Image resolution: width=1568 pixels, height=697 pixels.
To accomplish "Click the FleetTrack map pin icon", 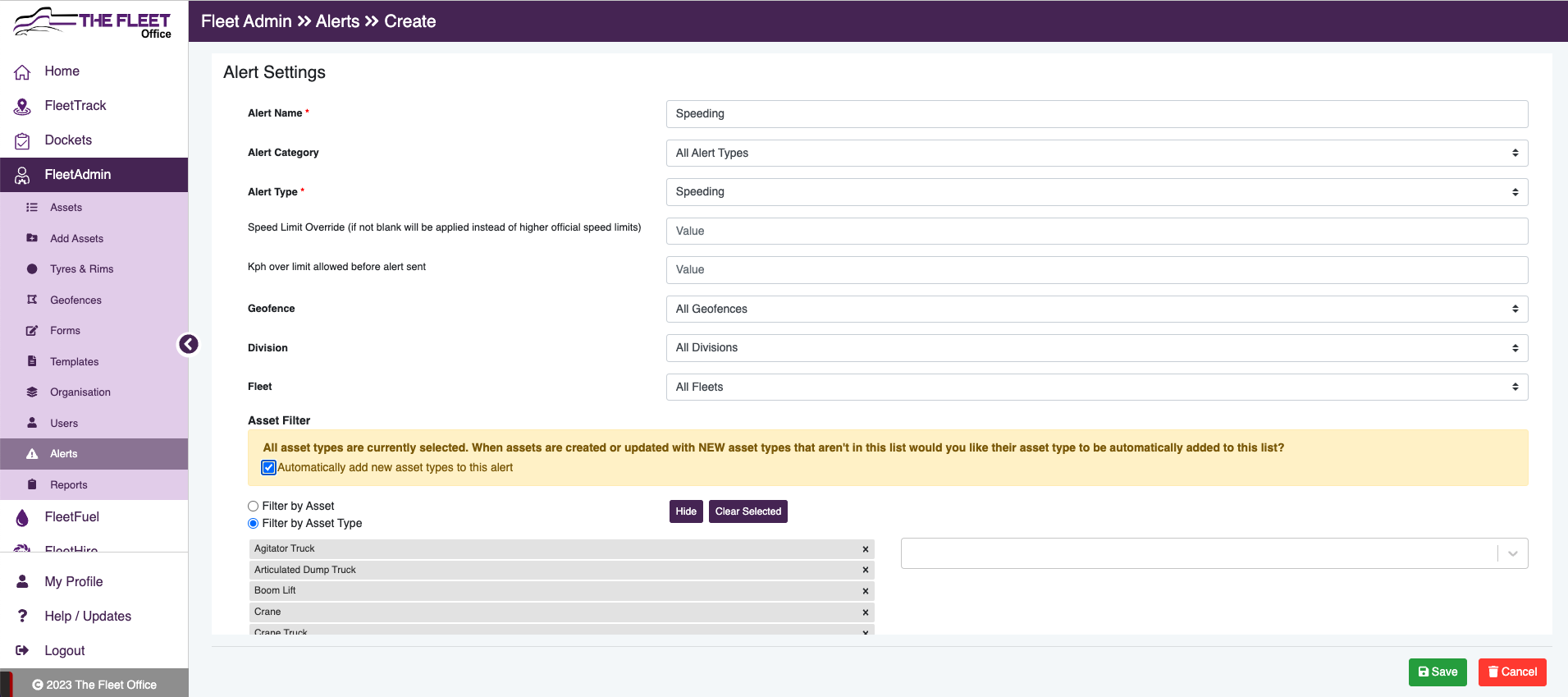I will tap(22, 107).
